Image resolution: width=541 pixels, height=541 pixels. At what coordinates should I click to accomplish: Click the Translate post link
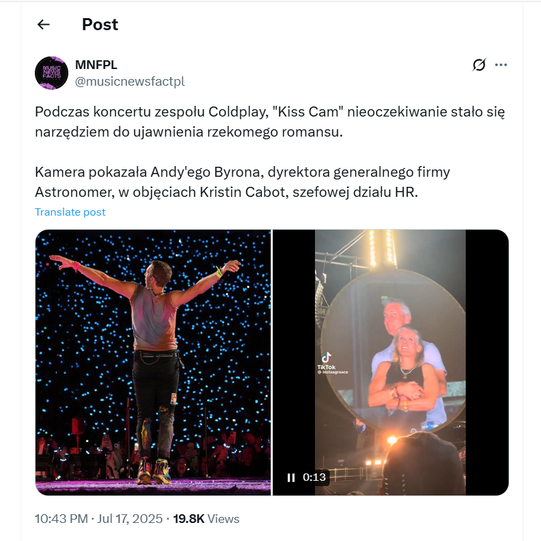point(70,212)
